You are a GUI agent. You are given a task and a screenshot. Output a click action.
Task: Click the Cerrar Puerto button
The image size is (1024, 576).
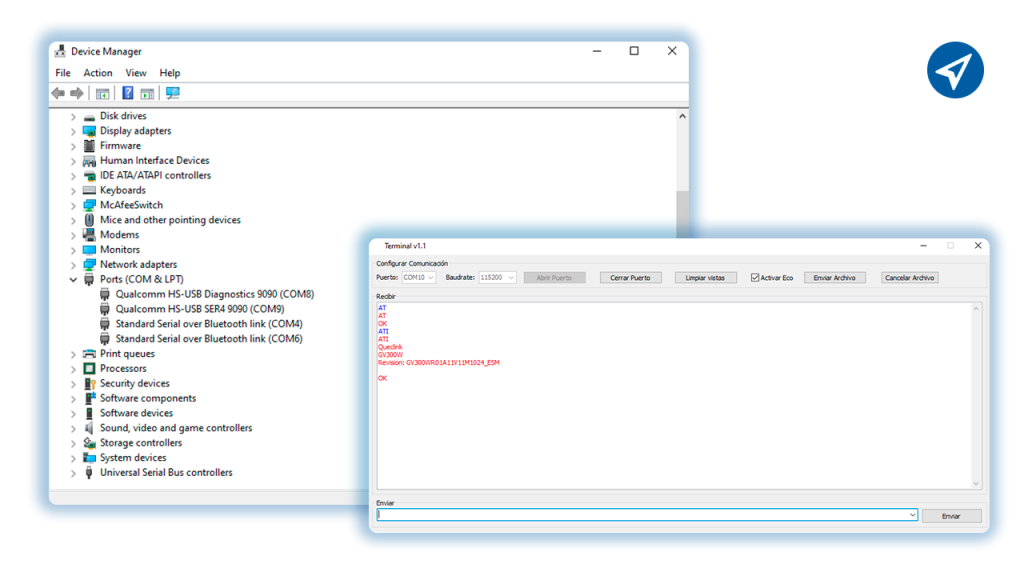click(630, 278)
